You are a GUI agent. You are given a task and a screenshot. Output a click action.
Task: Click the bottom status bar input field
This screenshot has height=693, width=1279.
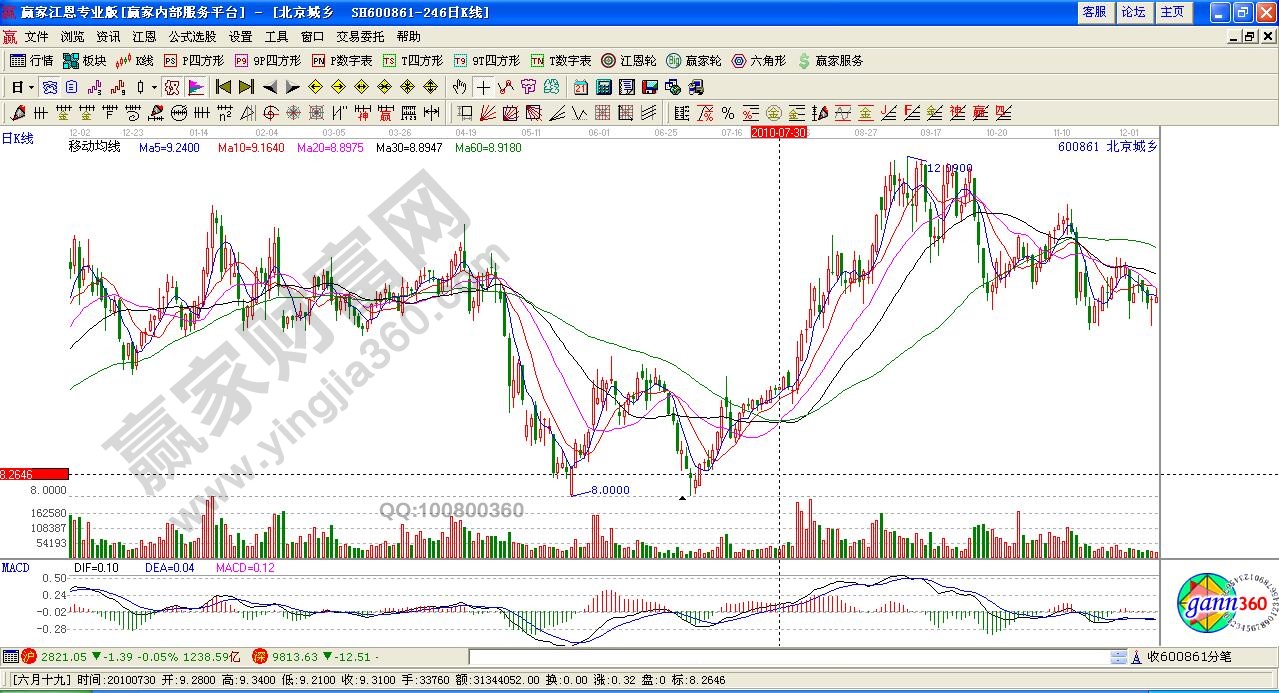(788, 657)
